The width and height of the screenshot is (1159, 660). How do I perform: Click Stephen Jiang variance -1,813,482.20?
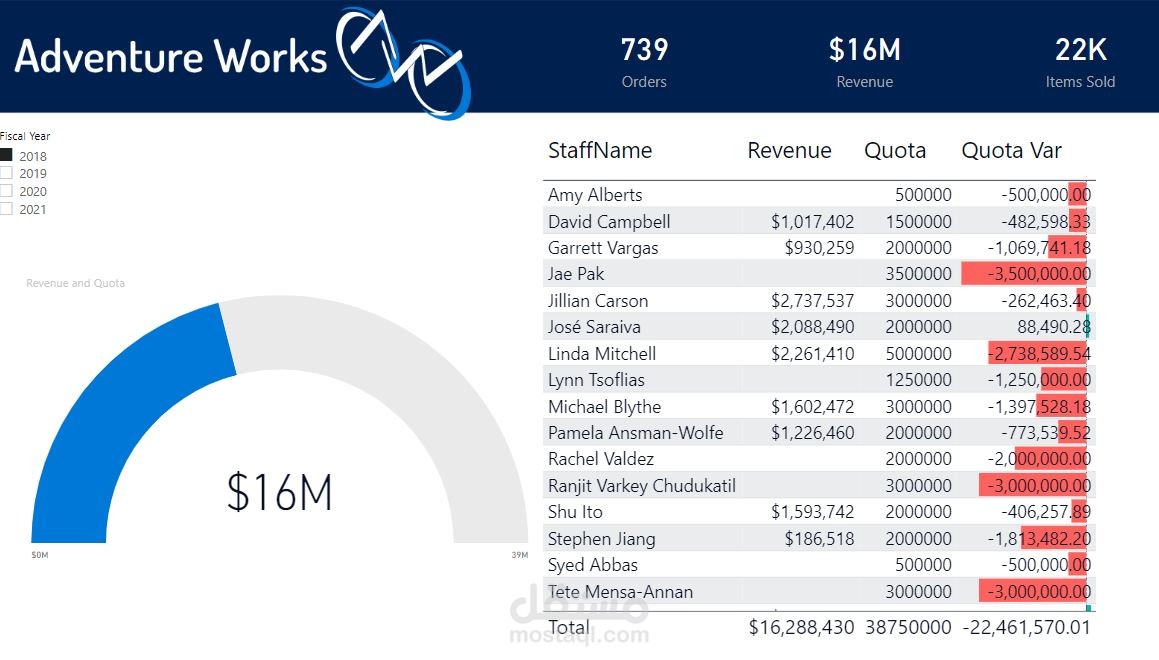pyautogui.click(x=1039, y=538)
